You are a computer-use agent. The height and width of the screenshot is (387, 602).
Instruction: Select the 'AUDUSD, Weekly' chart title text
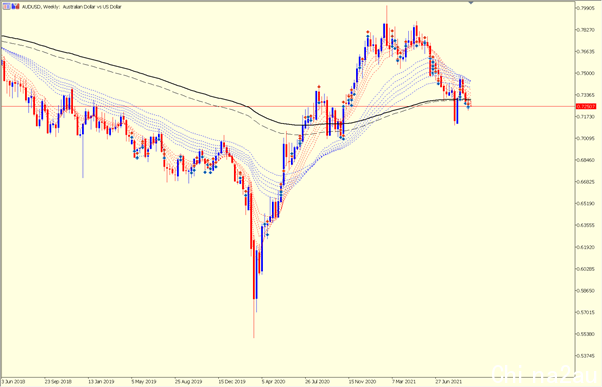point(41,7)
